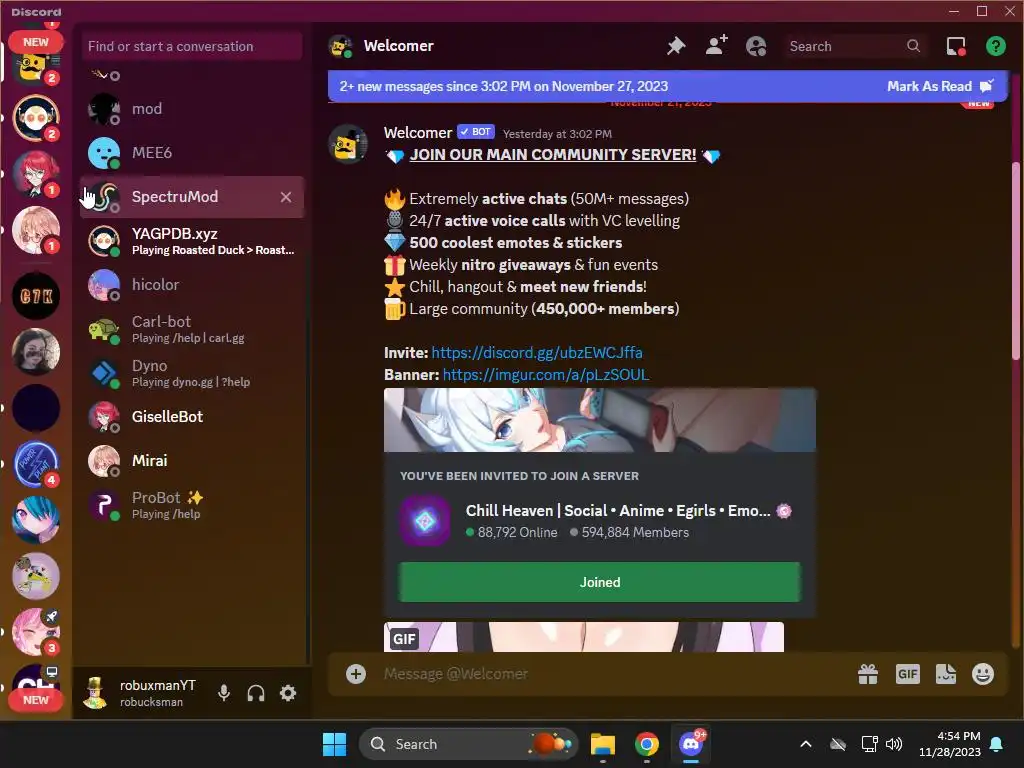Open User Settings gear icon
The width and height of the screenshot is (1024, 768).
pyautogui.click(x=288, y=693)
